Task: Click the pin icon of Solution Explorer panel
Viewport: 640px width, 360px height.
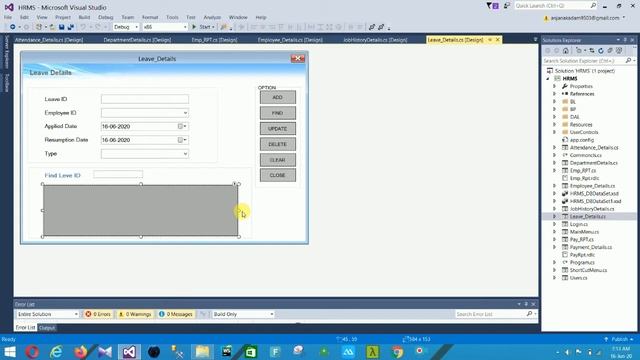Action: [x=625, y=40]
